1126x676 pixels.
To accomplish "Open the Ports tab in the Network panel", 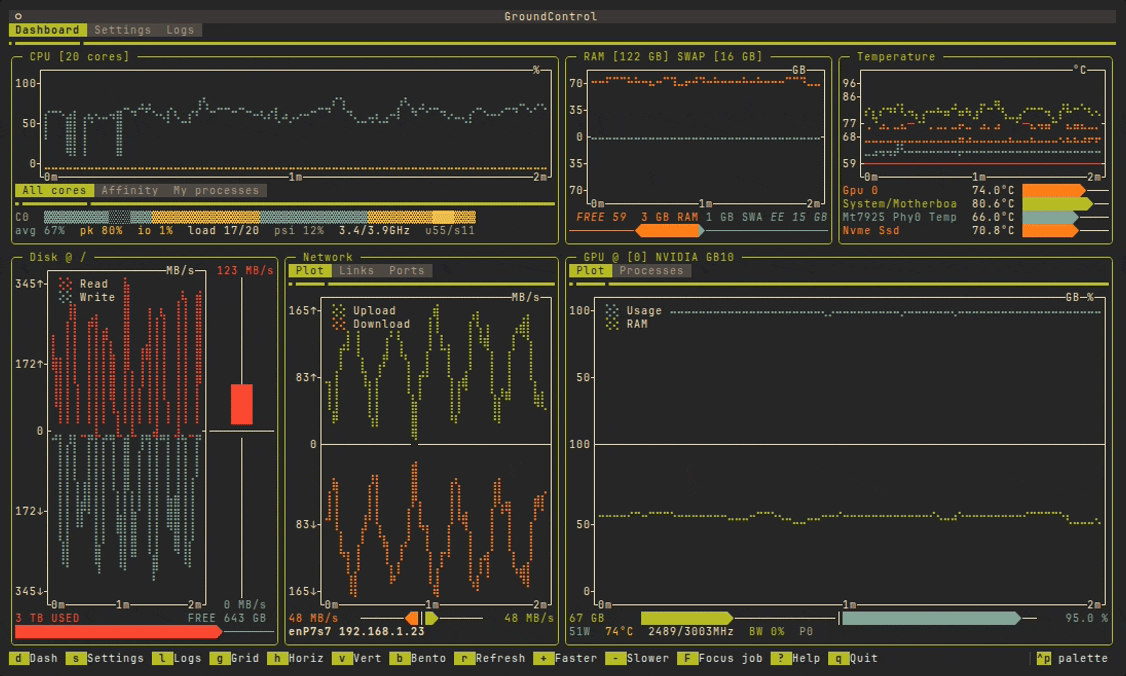I will (406, 271).
